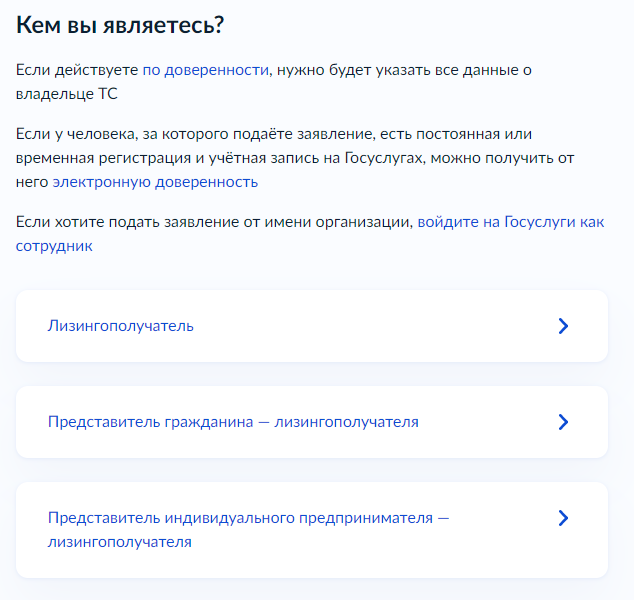Click the second line 'лизингополучателя' in the last card
634x600 pixels.
[x=119, y=542]
